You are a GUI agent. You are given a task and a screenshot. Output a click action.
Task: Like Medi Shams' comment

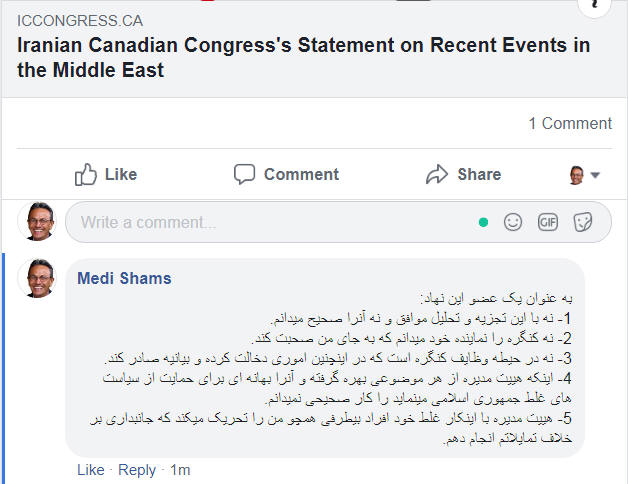coord(91,470)
